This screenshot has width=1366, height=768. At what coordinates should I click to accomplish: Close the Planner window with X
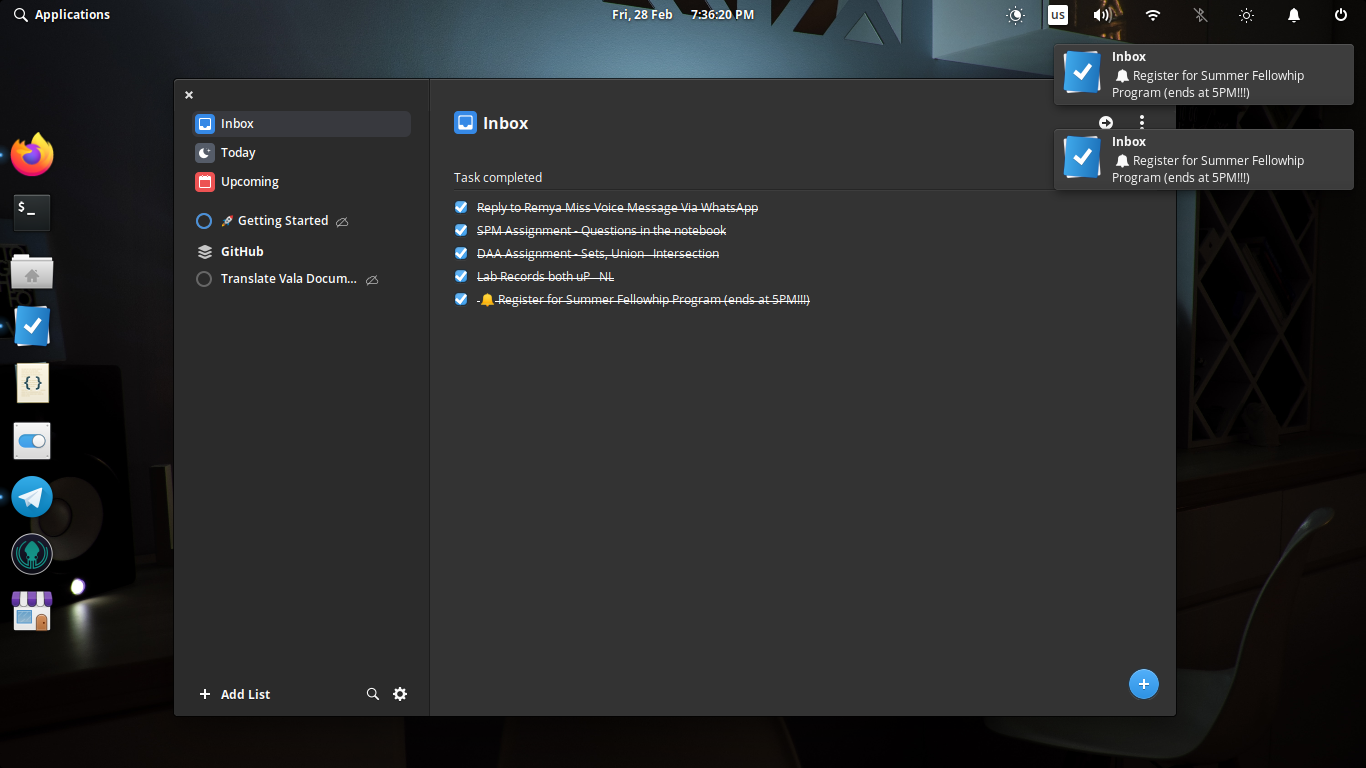pyautogui.click(x=189, y=95)
